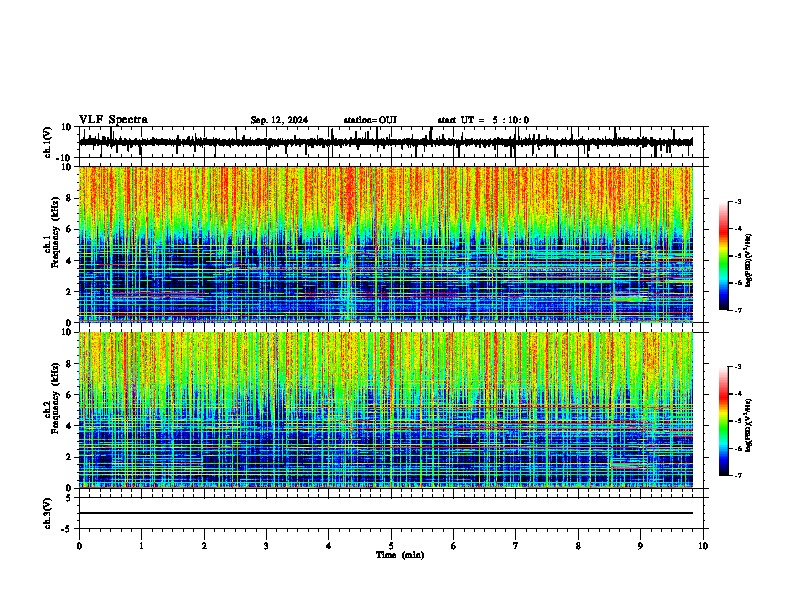Click tick label "9" on the time axis

pyautogui.click(x=640, y=546)
